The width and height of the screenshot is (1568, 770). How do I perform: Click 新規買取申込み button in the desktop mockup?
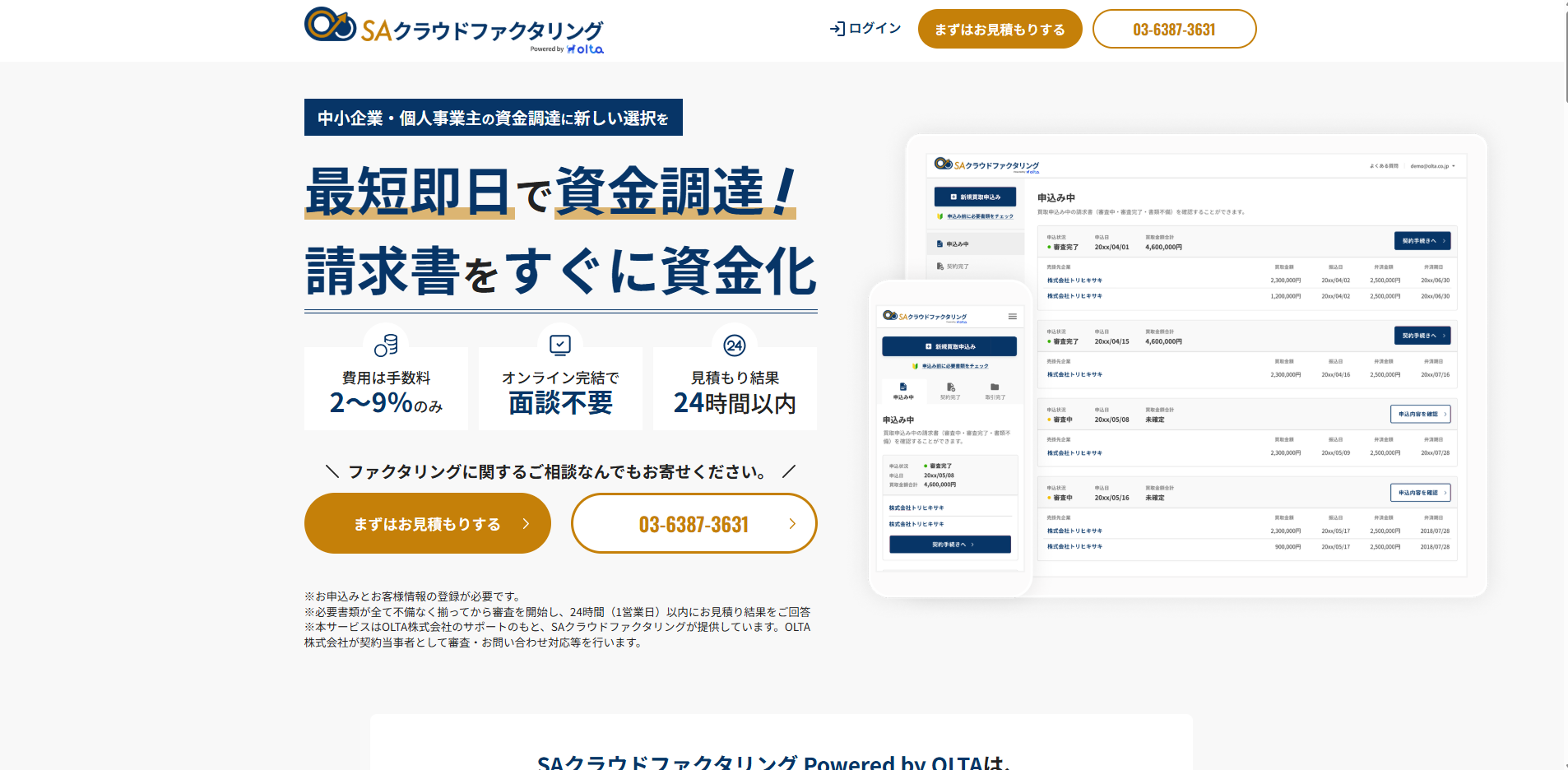point(975,197)
